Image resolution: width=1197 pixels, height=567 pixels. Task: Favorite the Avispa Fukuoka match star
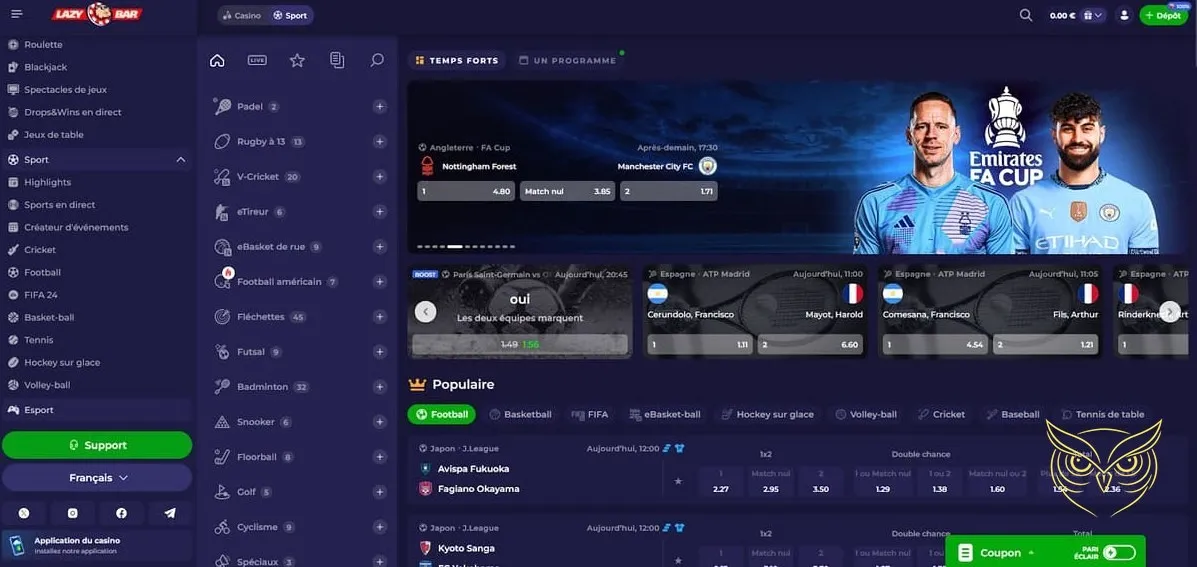678,481
